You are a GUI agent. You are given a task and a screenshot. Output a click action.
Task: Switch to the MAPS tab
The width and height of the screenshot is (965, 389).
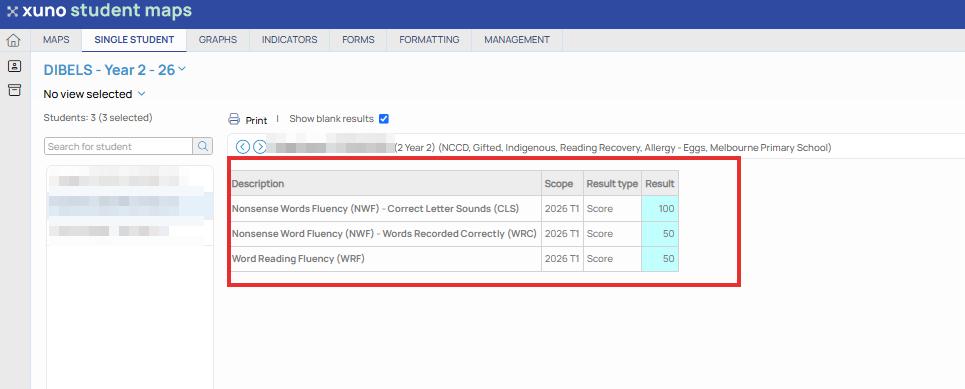tap(56, 40)
